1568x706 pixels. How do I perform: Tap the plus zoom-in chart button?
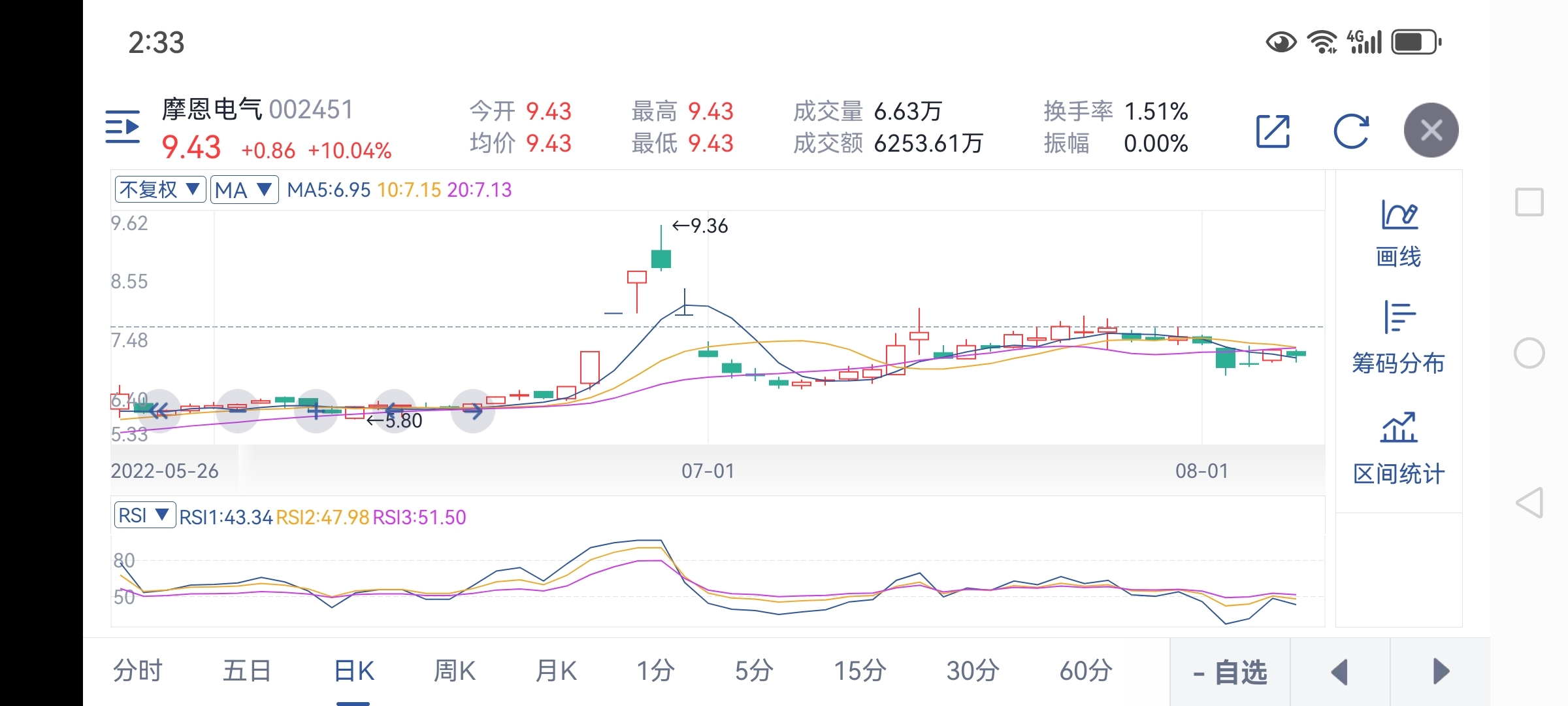[316, 411]
